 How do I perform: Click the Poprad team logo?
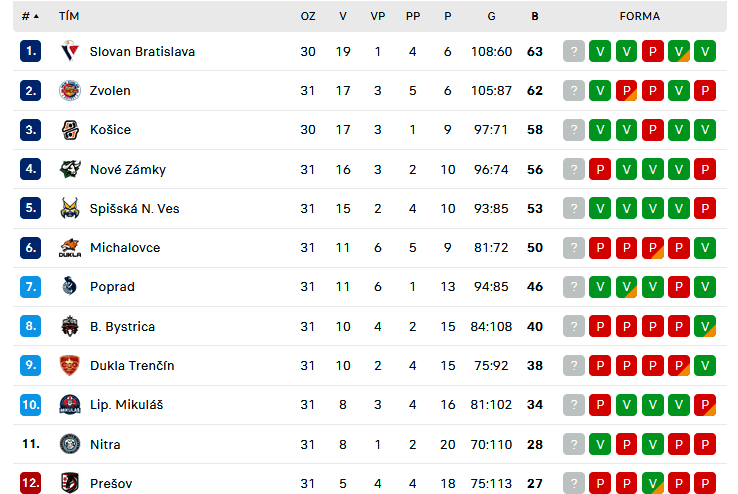[x=70, y=287]
